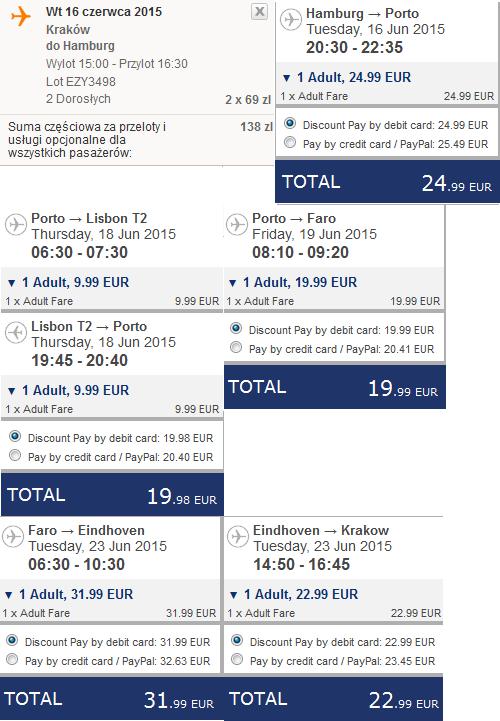Click the TOTAL 19.98 EUR bar

[112, 494]
